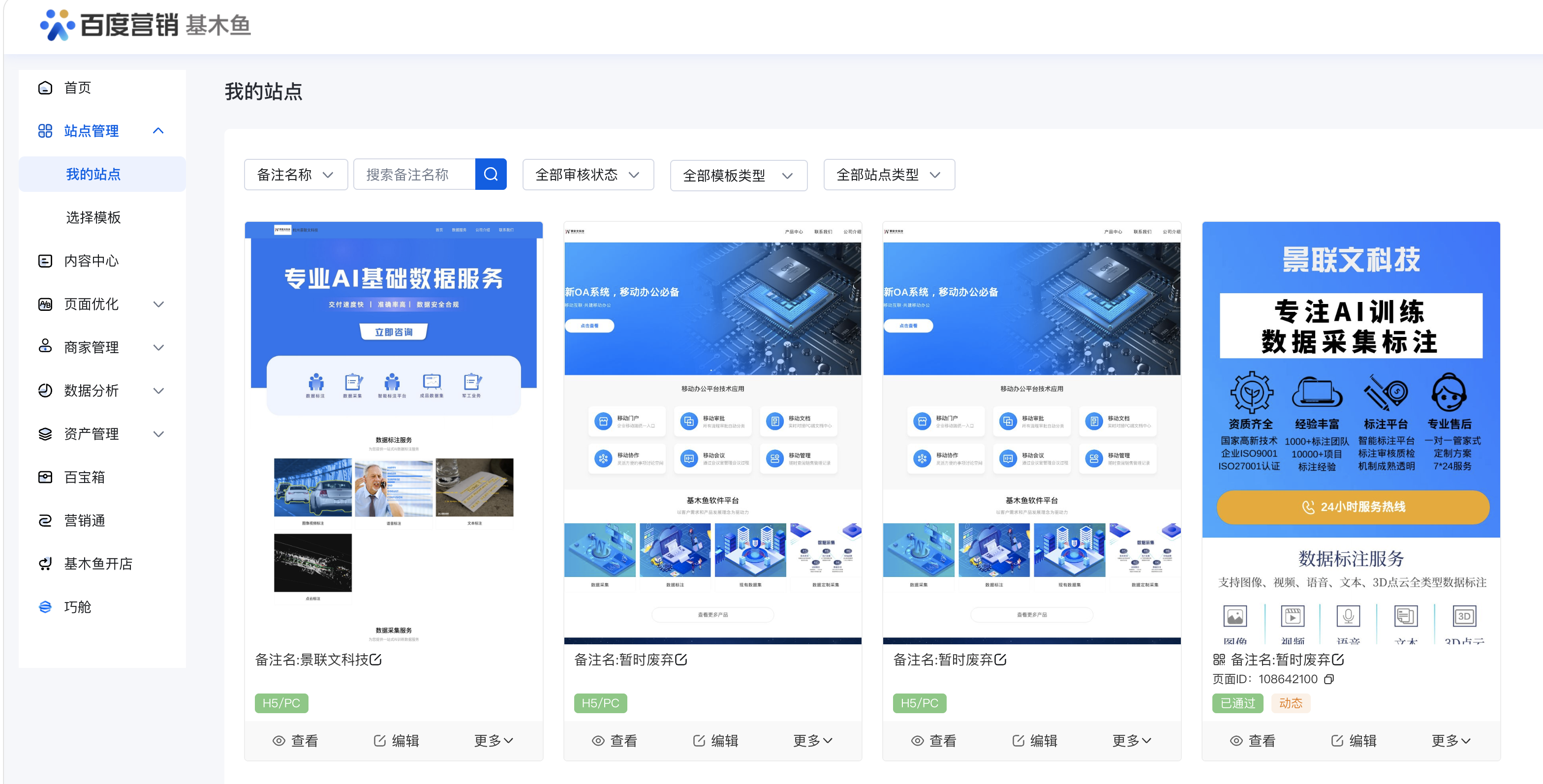The image size is (1543, 784).
Task: Open 更多 menu on third card
Action: coord(1132,741)
